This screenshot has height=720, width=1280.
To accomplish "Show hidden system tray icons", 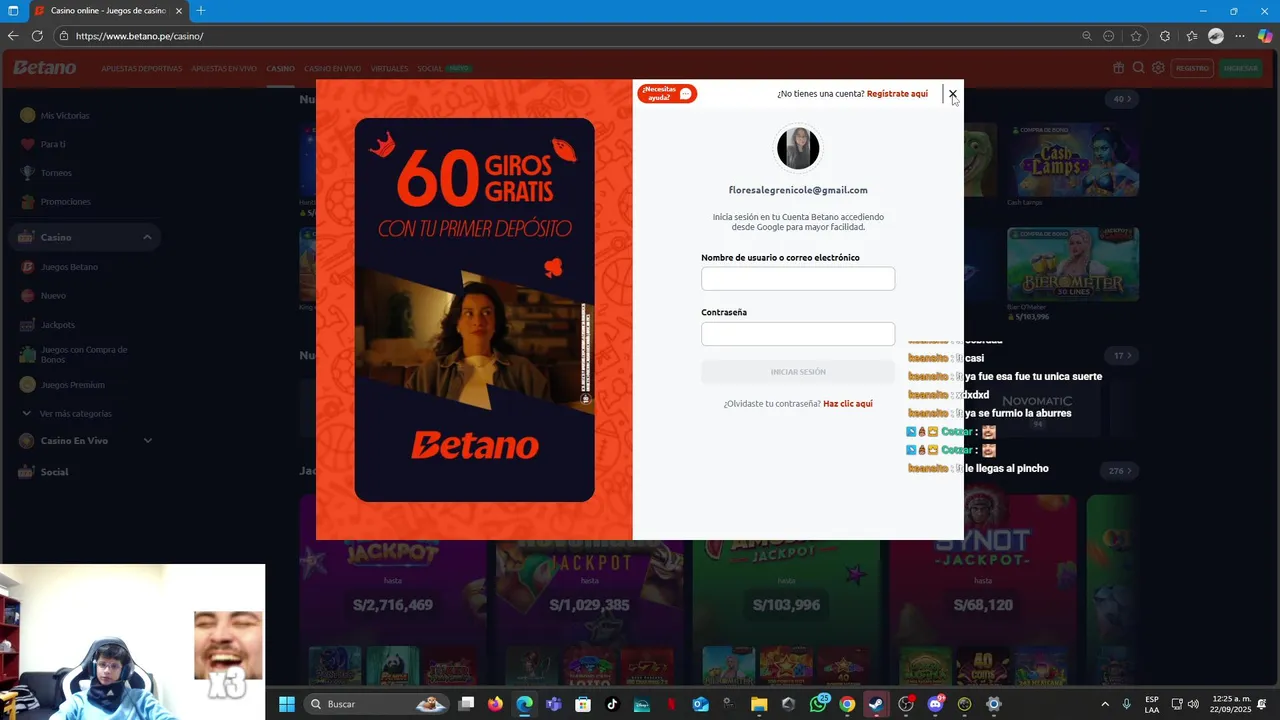I will tap(1105, 704).
